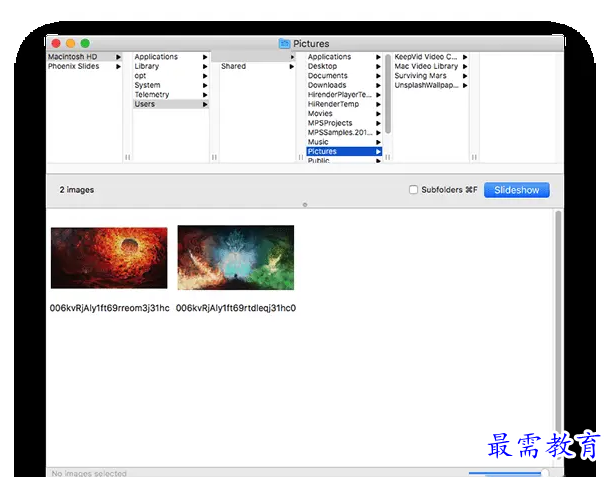Start the Slideshow
The image size is (609, 477).
[x=517, y=190]
